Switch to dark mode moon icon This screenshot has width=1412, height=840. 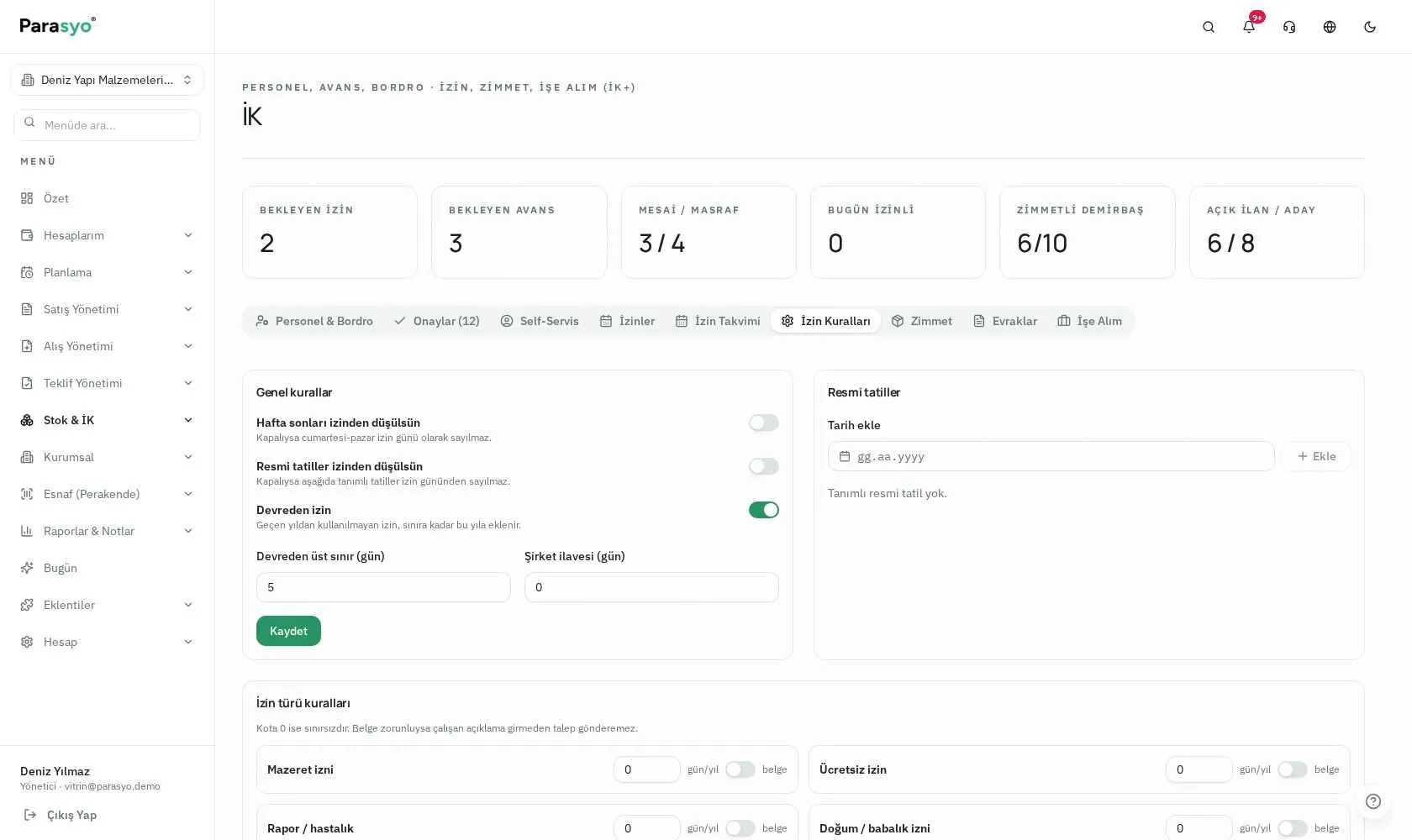point(1370,27)
